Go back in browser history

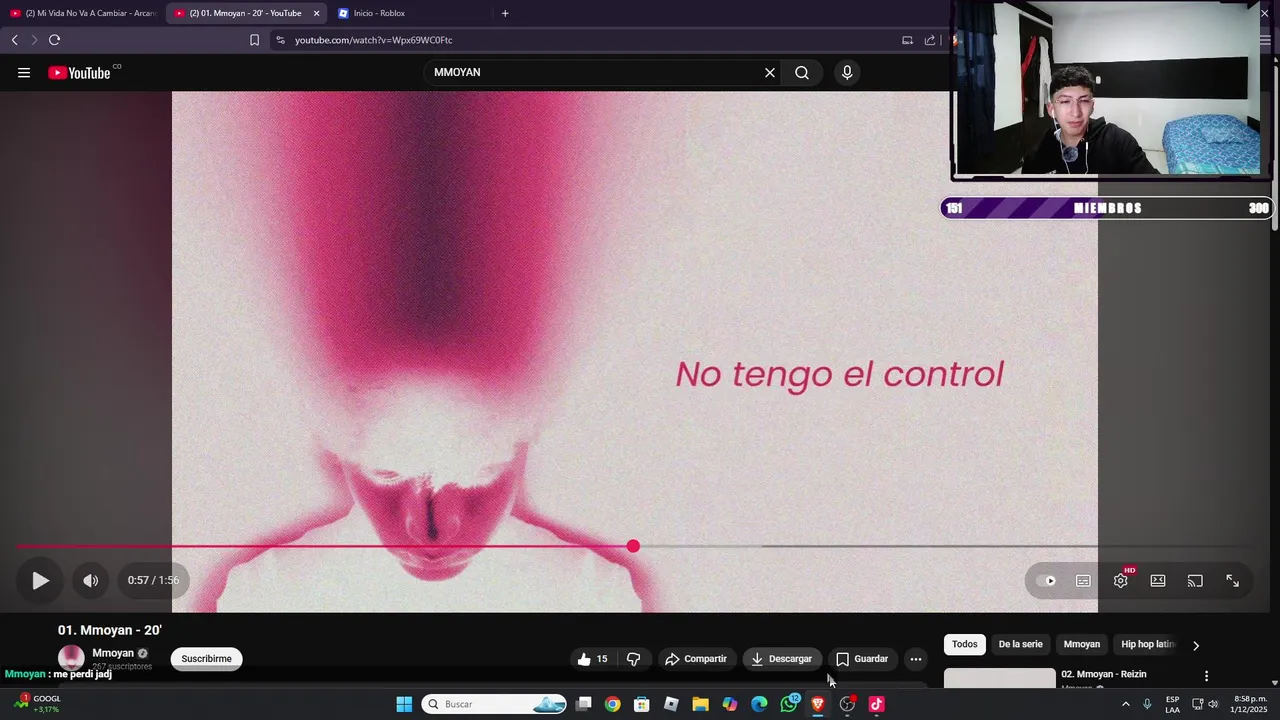point(14,40)
